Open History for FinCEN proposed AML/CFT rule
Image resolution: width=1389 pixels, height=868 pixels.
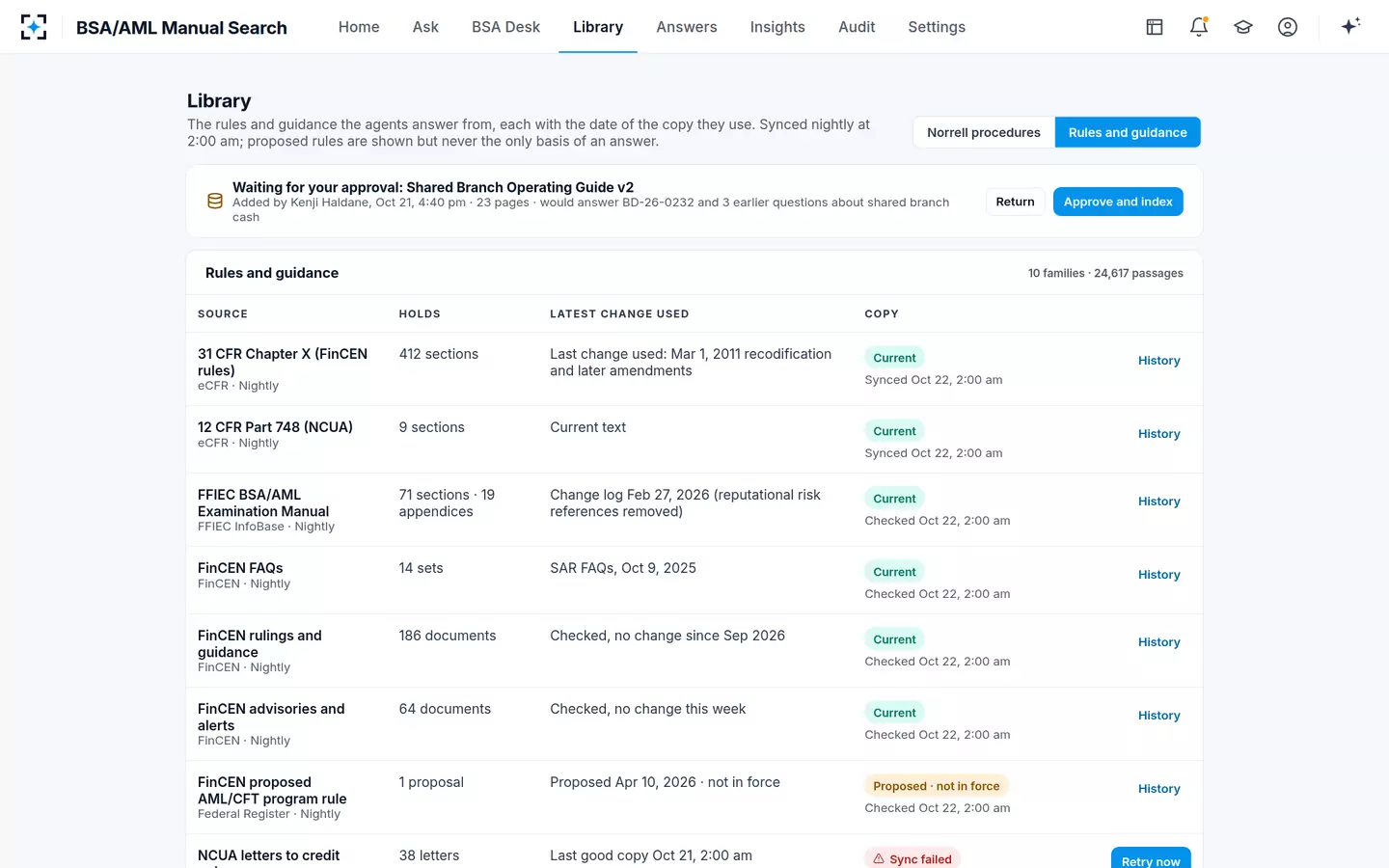1159,789
